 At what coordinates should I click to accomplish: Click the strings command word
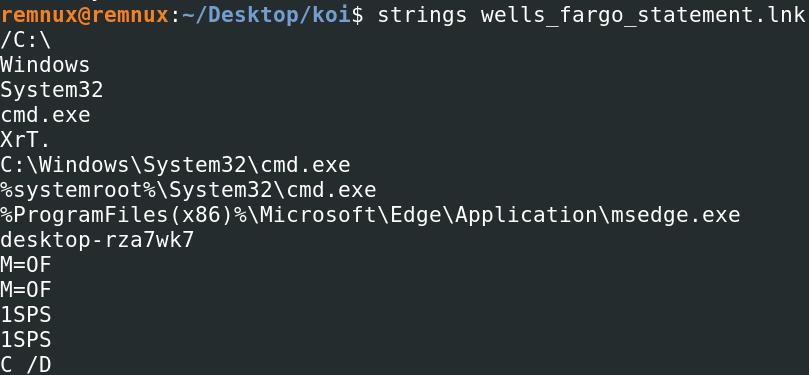(x=422, y=15)
